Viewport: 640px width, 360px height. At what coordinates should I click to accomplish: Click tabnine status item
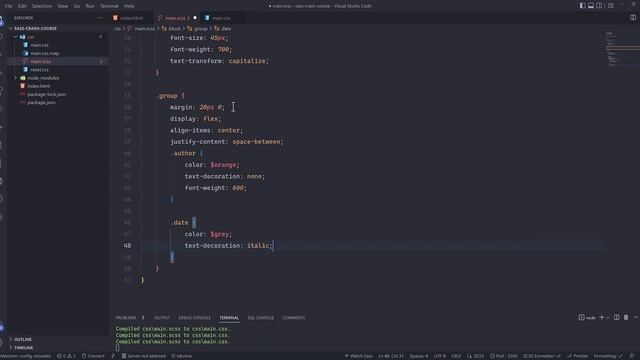coord(181,356)
